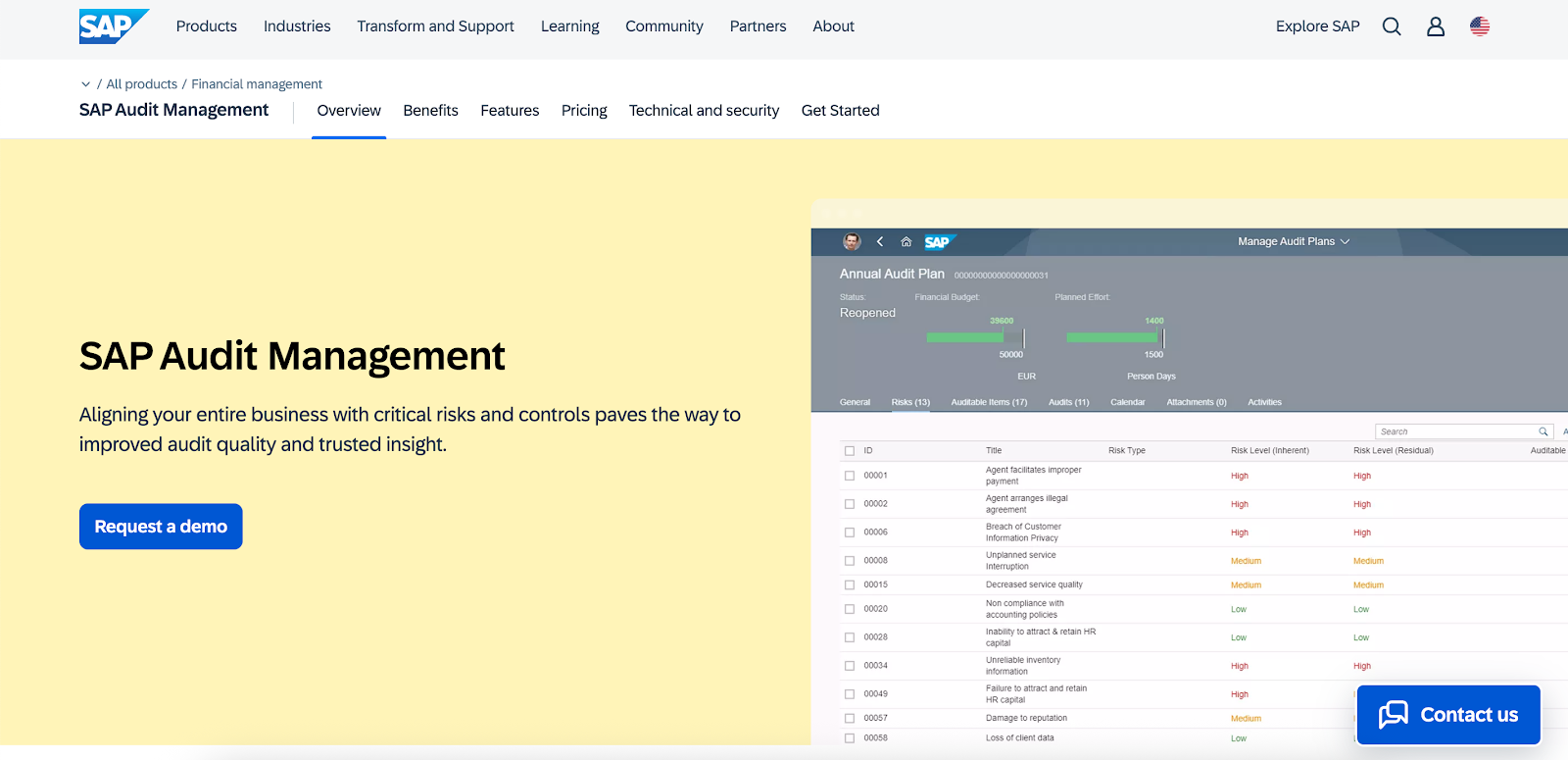The image size is (1568, 760).
Task: Check the box for risk 00020
Action: click(x=850, y=609)
